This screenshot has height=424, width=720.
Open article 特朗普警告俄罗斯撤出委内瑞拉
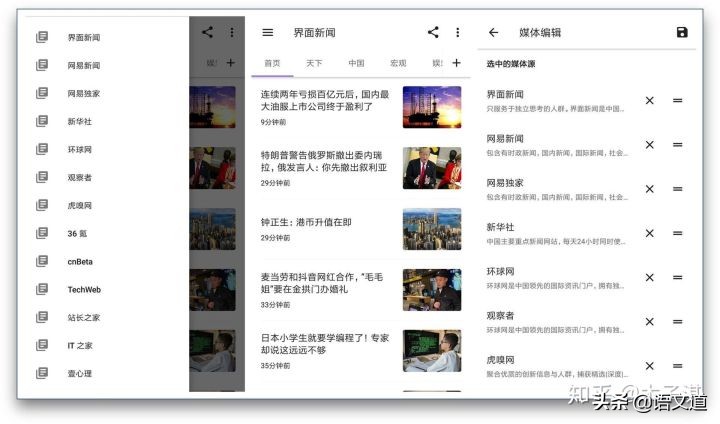[x=324, y=161]
